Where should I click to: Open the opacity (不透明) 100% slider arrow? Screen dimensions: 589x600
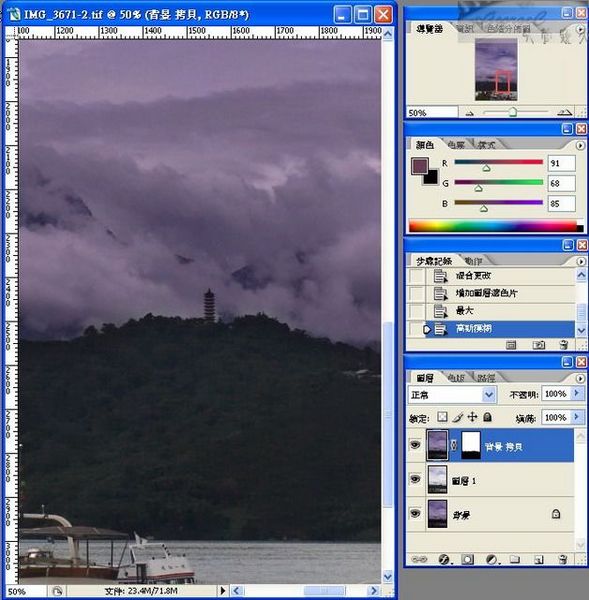click(576, 393)
